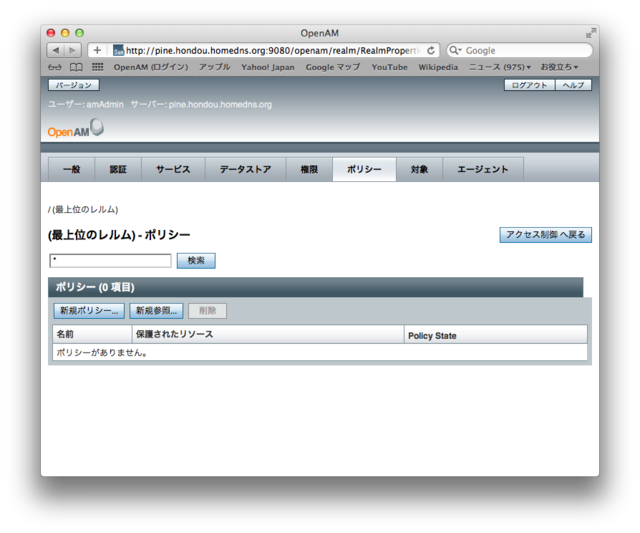Open the Wikipedia bookmark link
This screenshot has height=533, width=640.
[x=438, y=67]
